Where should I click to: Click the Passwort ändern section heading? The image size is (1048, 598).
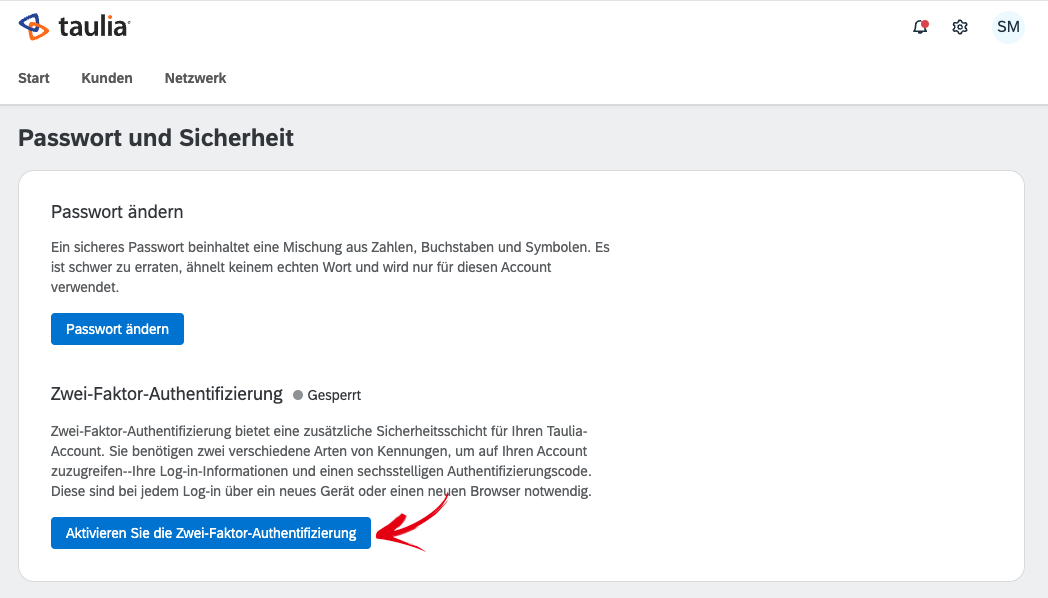coord(117,212)
